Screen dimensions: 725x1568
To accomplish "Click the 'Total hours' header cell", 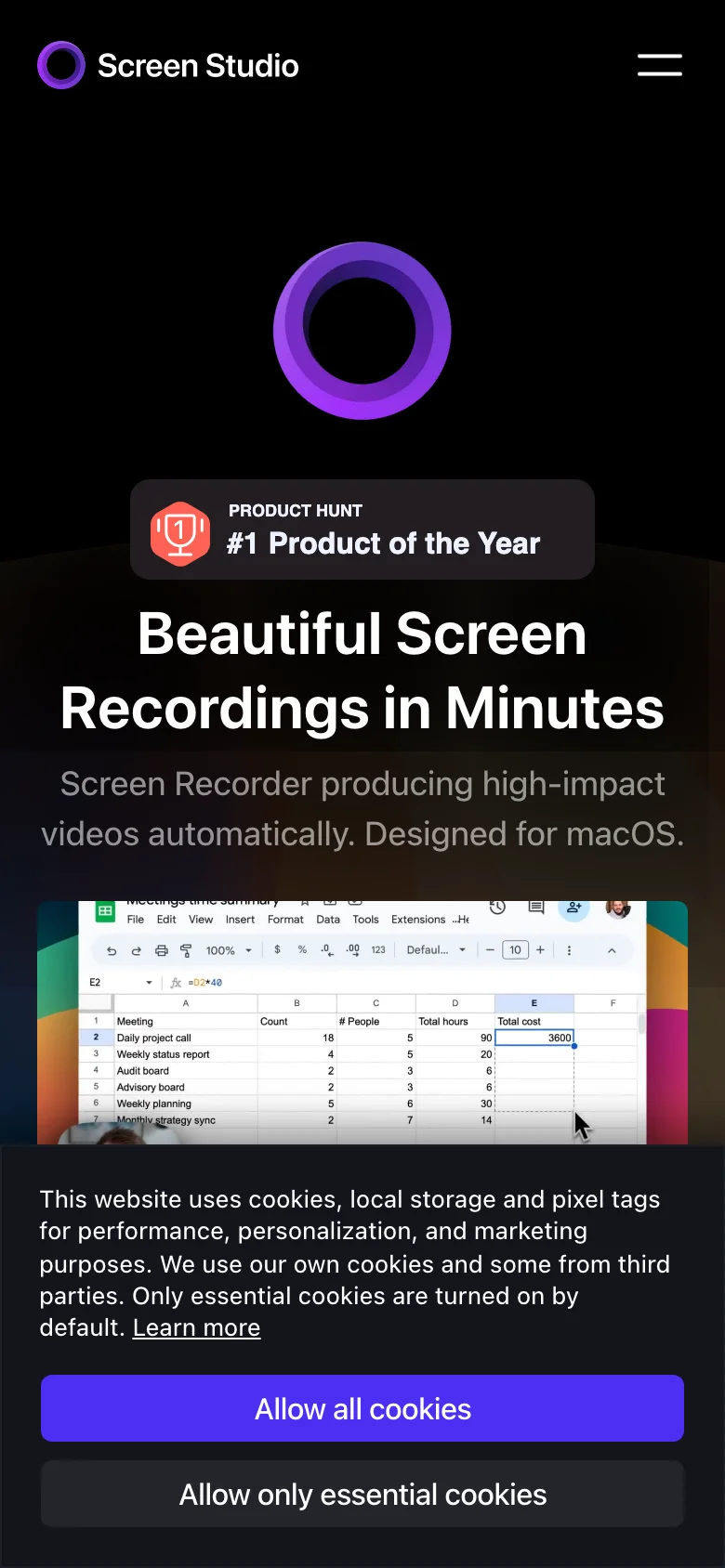I will click(x=455, y=1021).
